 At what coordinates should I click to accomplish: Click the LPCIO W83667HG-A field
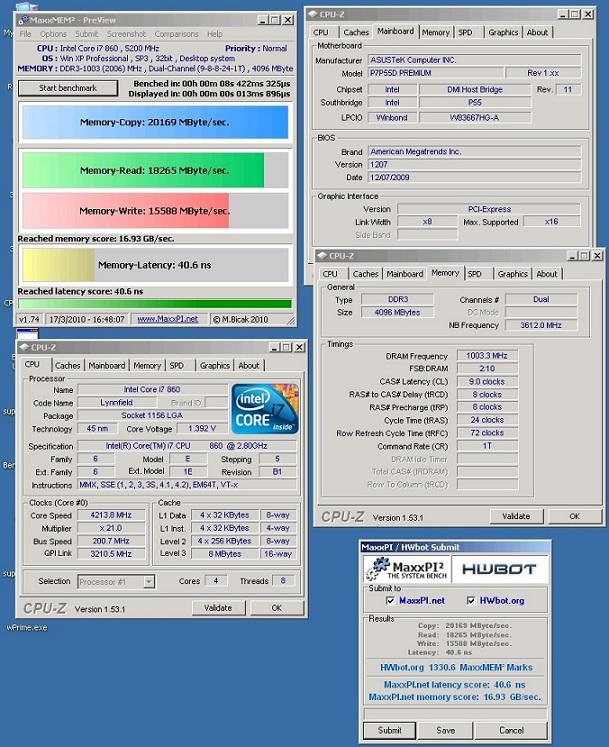(475, 117)
